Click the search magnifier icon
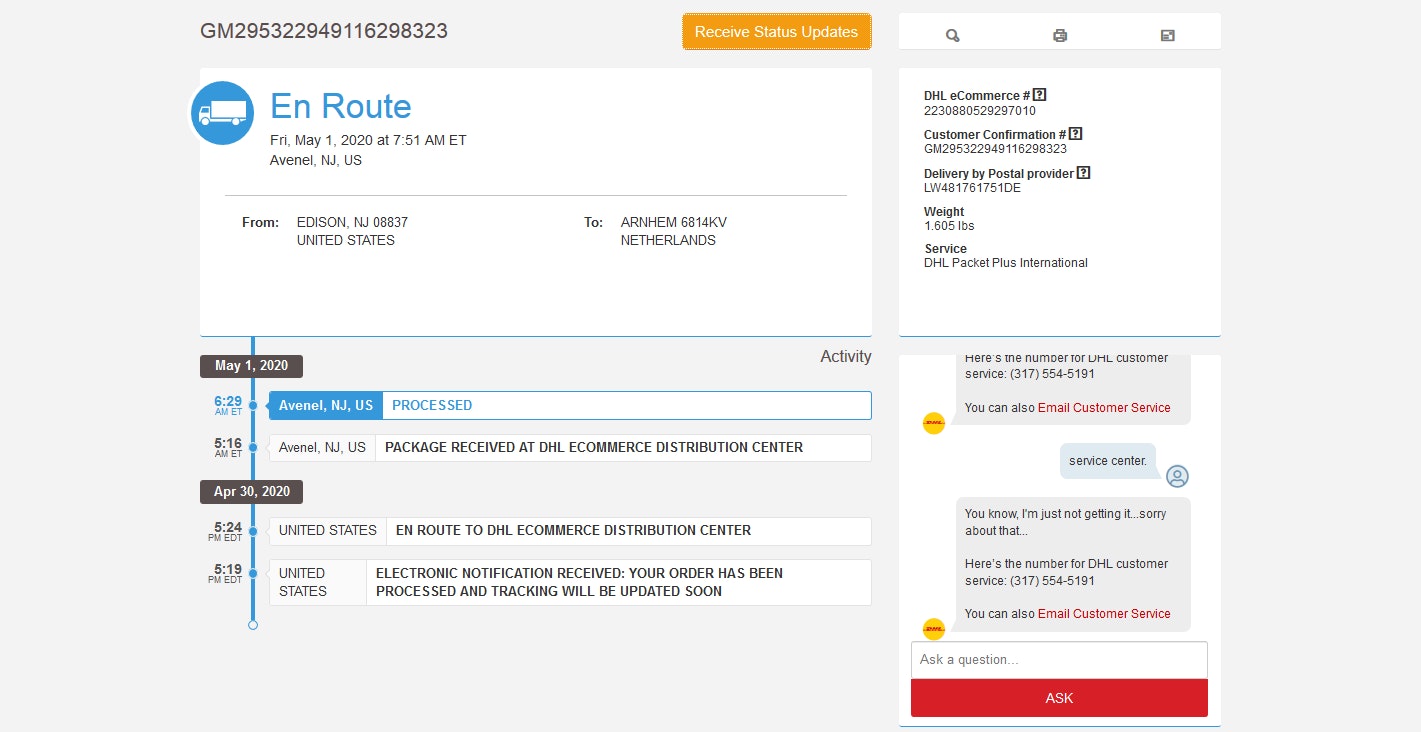 [952, 35]
